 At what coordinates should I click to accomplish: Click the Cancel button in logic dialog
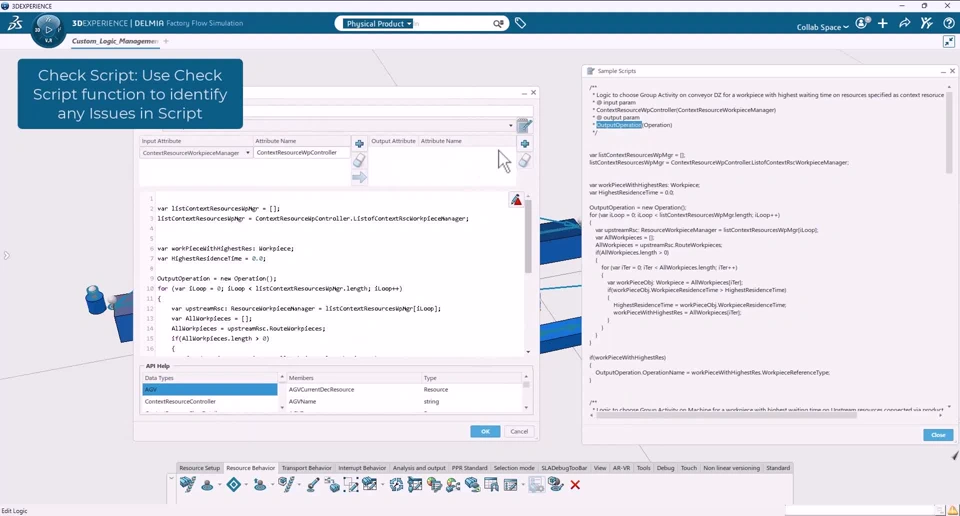coord(519,432)
